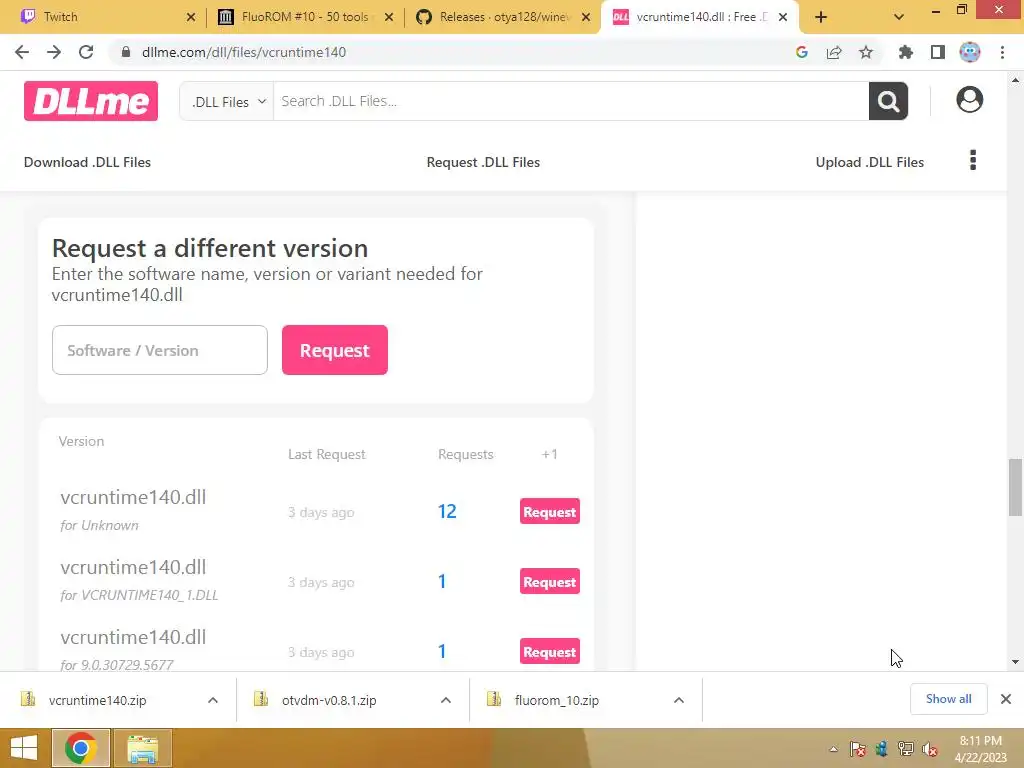
Task: Select the vcruntime140.dll tab
Action: pos(701,17)
